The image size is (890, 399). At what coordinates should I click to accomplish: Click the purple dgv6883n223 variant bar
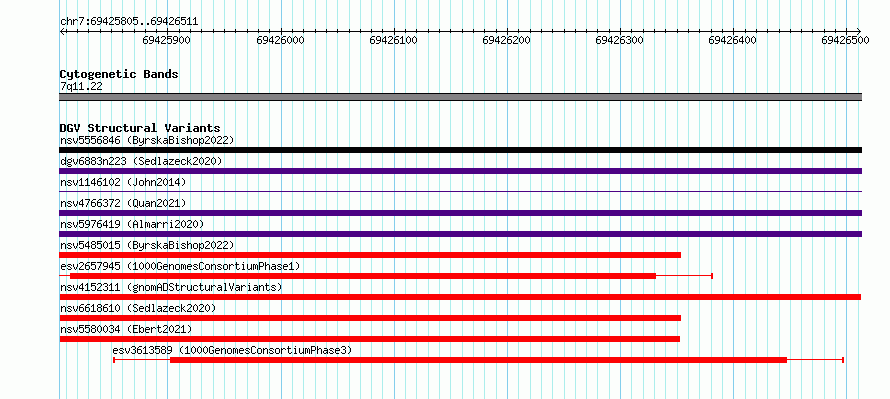pyautogui.click(x=461, y=171)
